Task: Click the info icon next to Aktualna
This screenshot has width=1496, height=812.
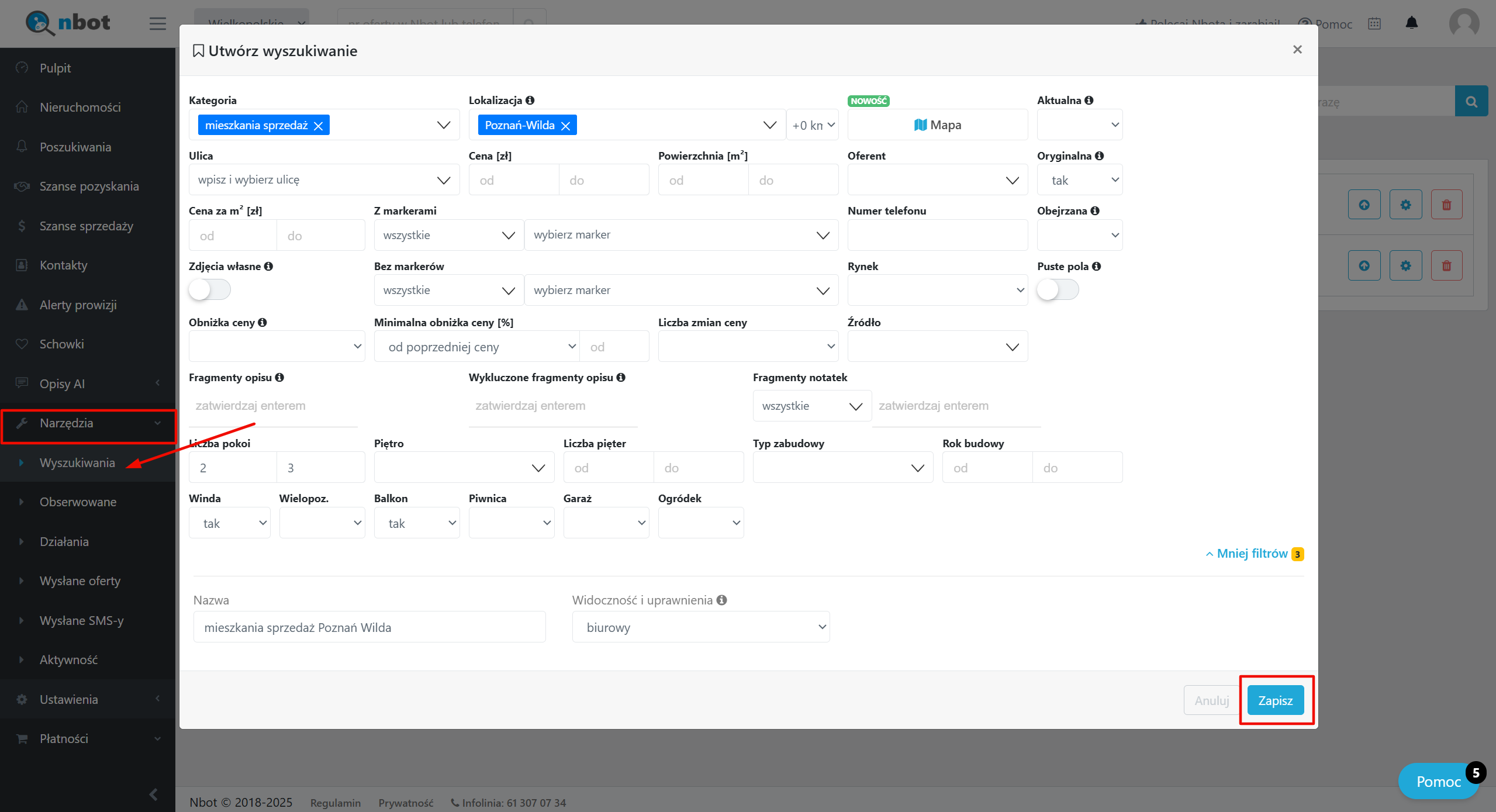Action: coord(1089,100)
